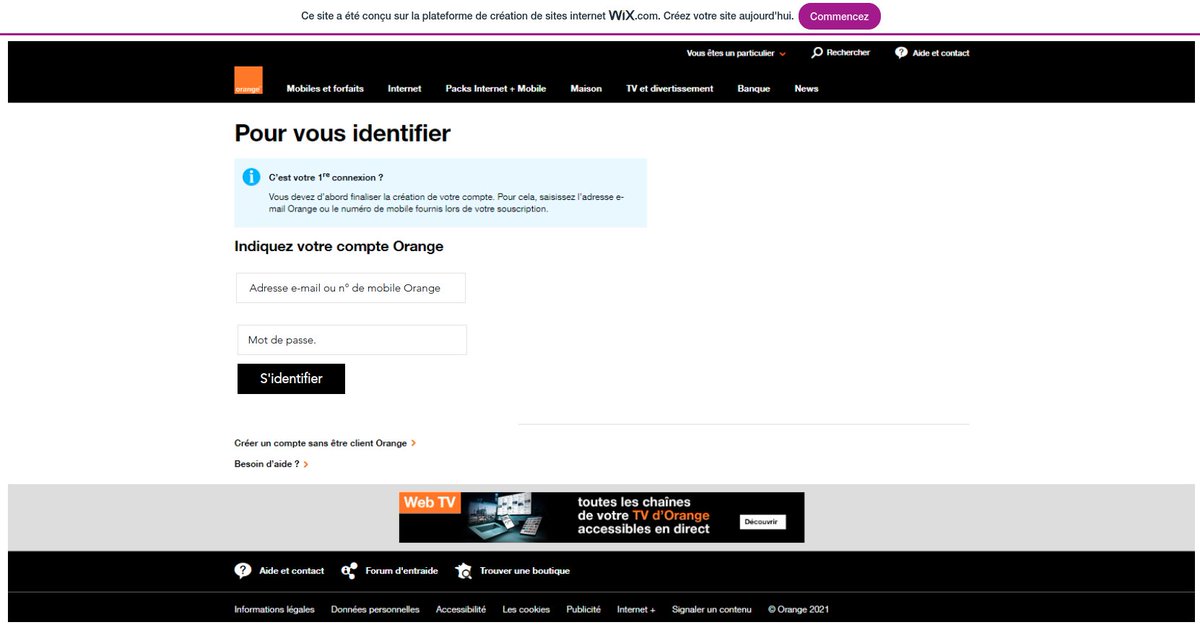Open the Internet menu item

[405, 89]
